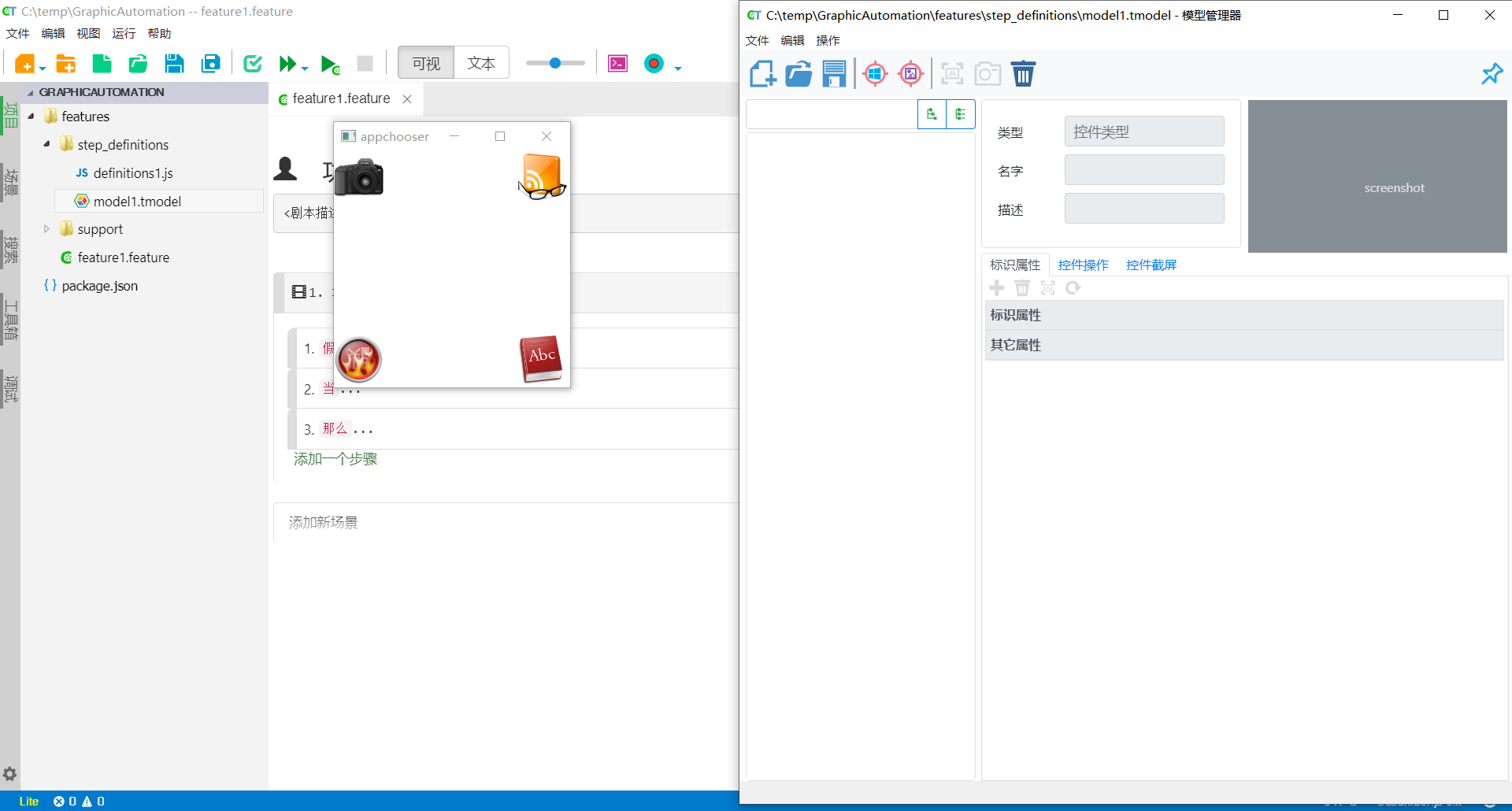This screenshot has height=811, width=1512.
Task: Click the red flame disc icon in appchooser
Action: (359, 360)
